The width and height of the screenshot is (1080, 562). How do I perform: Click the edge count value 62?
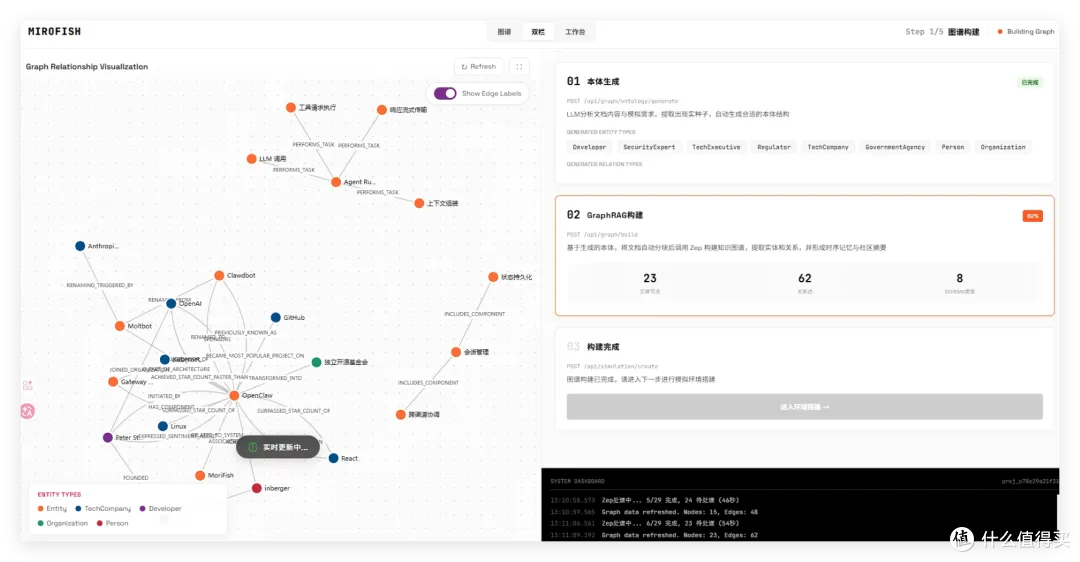pyautogui.click(x=804, y=278)
